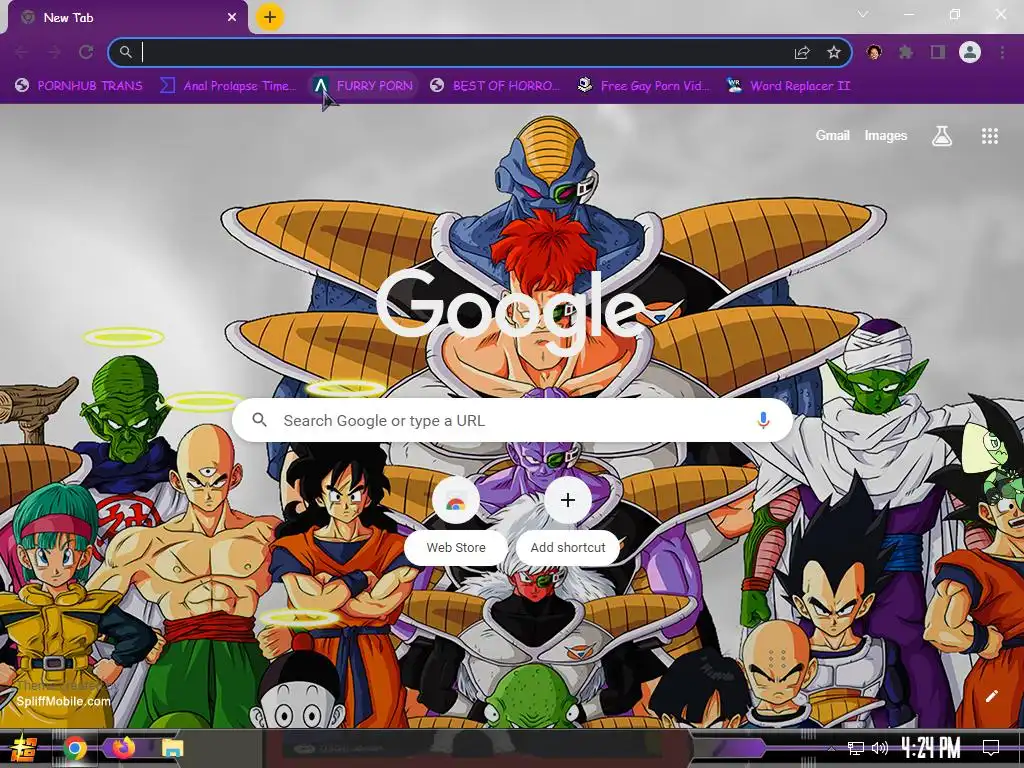
Task: Toggle the side panel
Action: pos(938,52)
